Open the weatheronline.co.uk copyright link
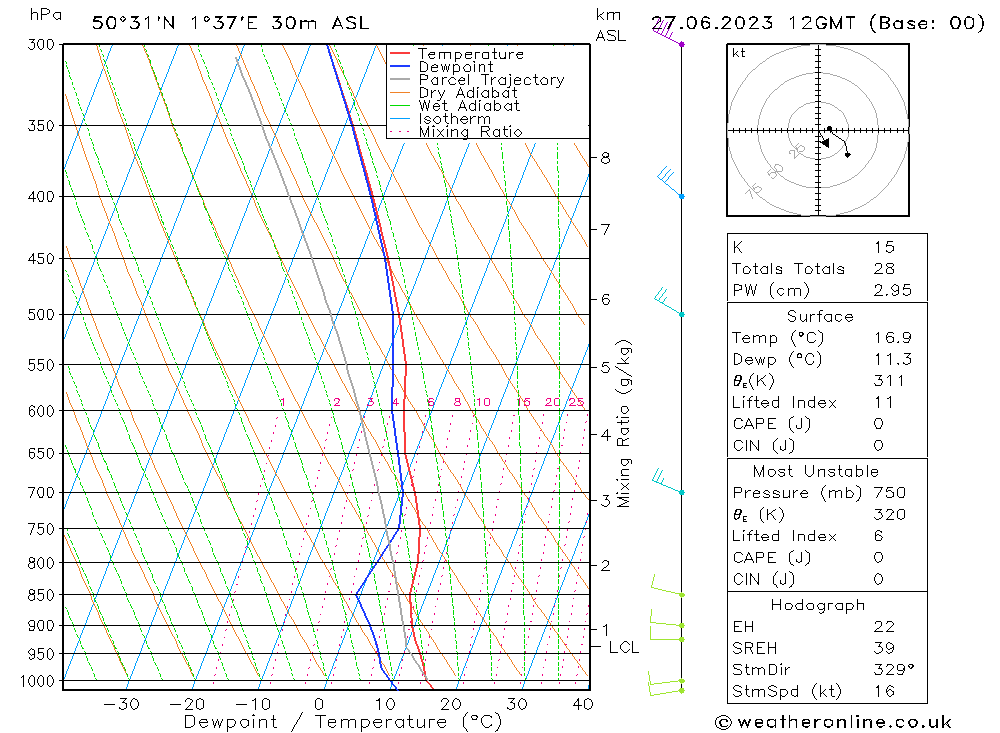 tap(833, 722)
